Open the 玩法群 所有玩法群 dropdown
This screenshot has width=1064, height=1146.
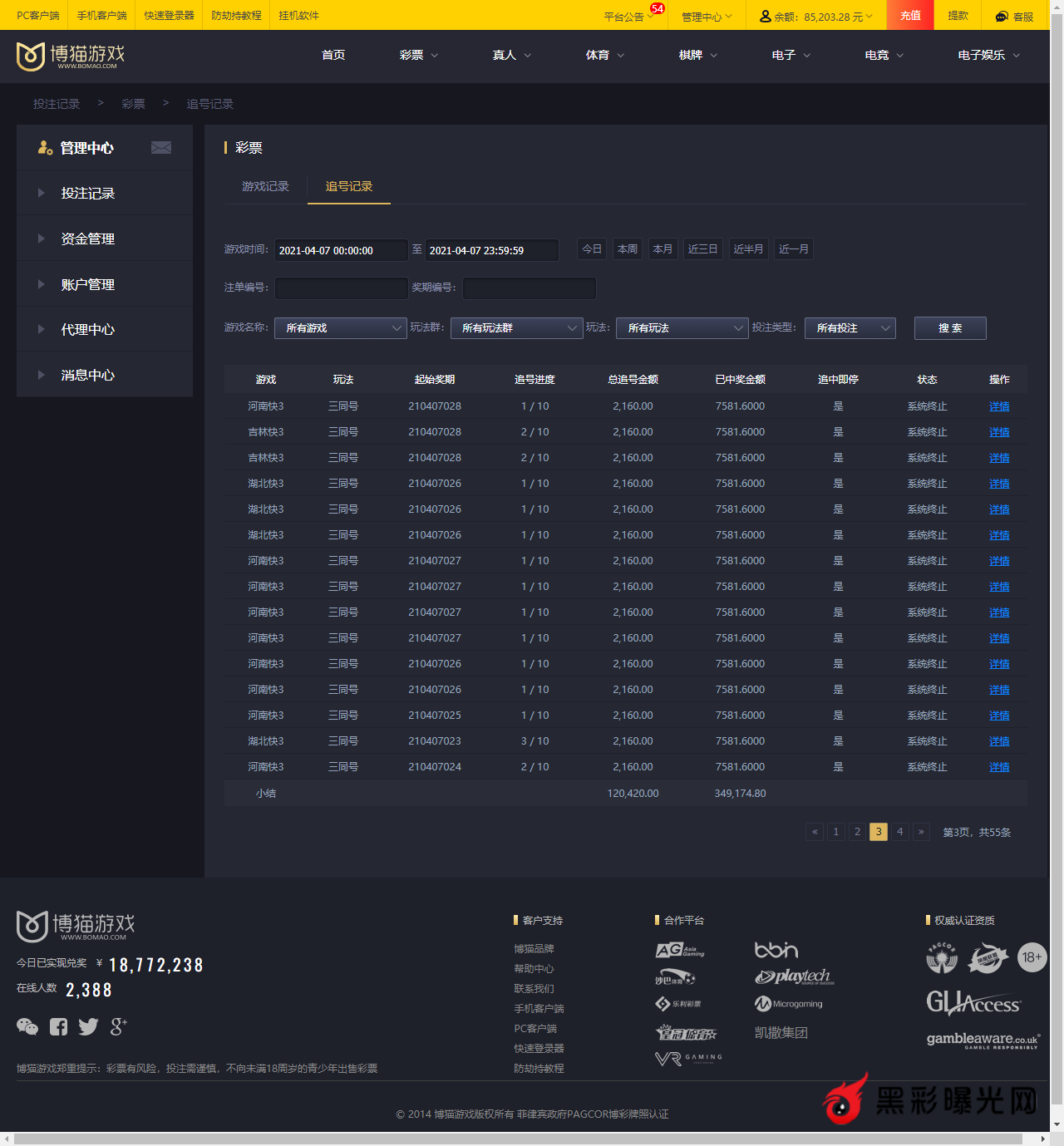point(516,328)
